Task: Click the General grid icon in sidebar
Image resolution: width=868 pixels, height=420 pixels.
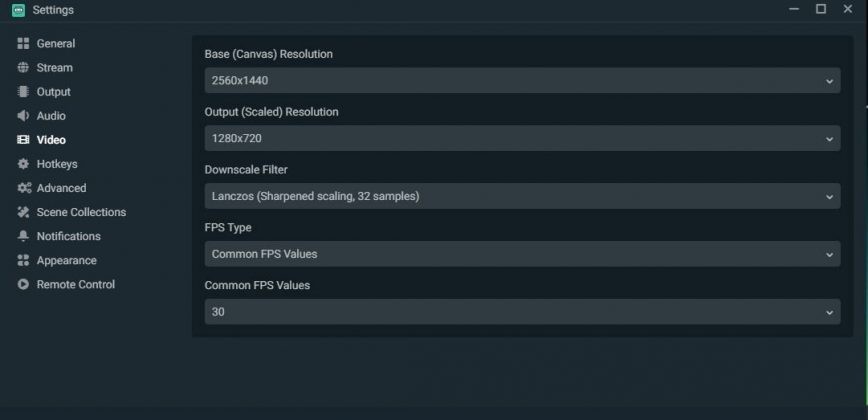Action: 23,44
